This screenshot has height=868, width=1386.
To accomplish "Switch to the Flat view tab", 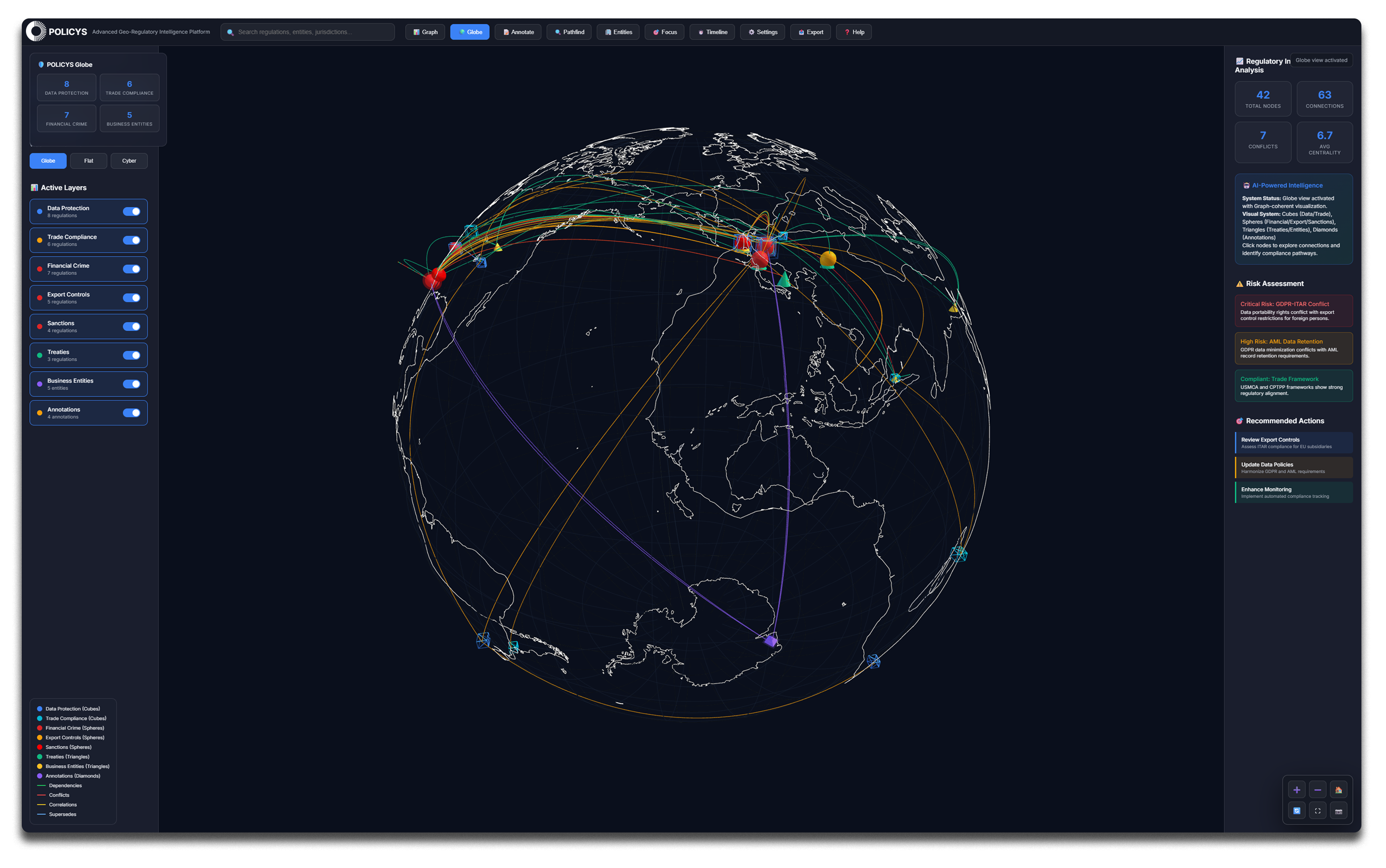I will [x=89, y=161].
